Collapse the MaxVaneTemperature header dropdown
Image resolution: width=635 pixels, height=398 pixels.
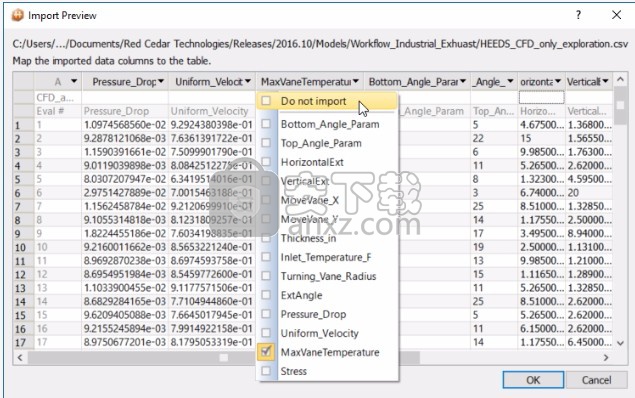tap(356, 81)
